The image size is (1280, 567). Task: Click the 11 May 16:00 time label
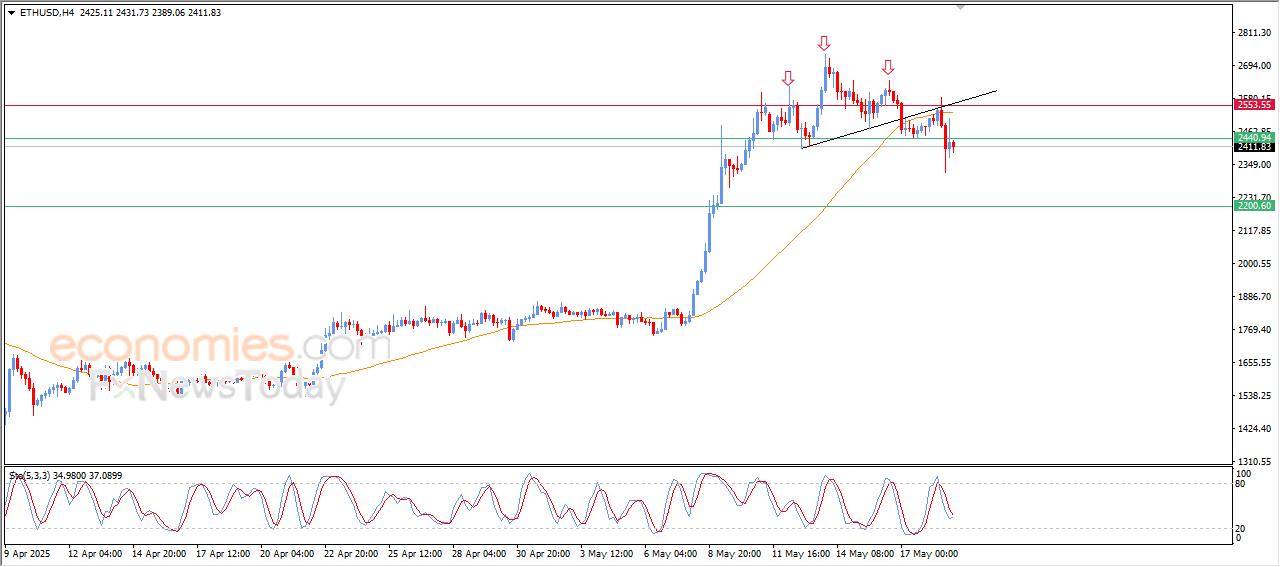point(799,553)
